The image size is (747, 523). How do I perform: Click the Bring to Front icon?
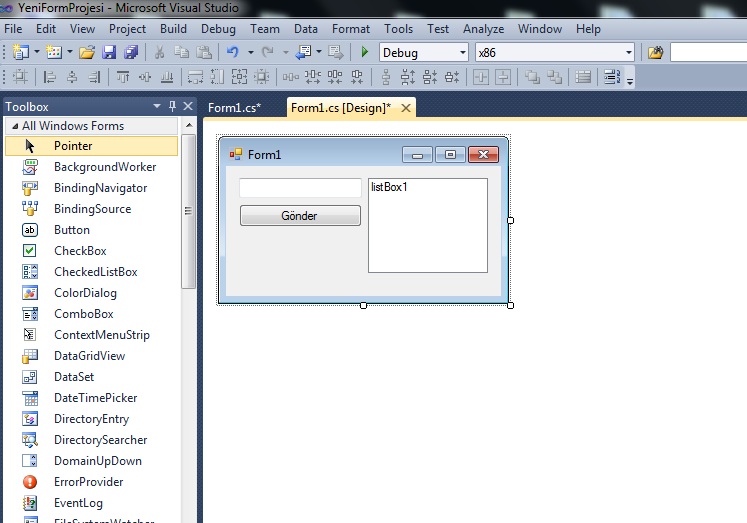click(532, 77)
